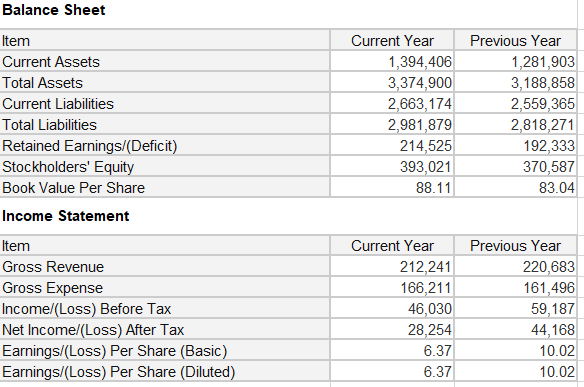Select Basic EPS previous year 10.02
Screen dimensions: 584x387
(x=557, y=351)
